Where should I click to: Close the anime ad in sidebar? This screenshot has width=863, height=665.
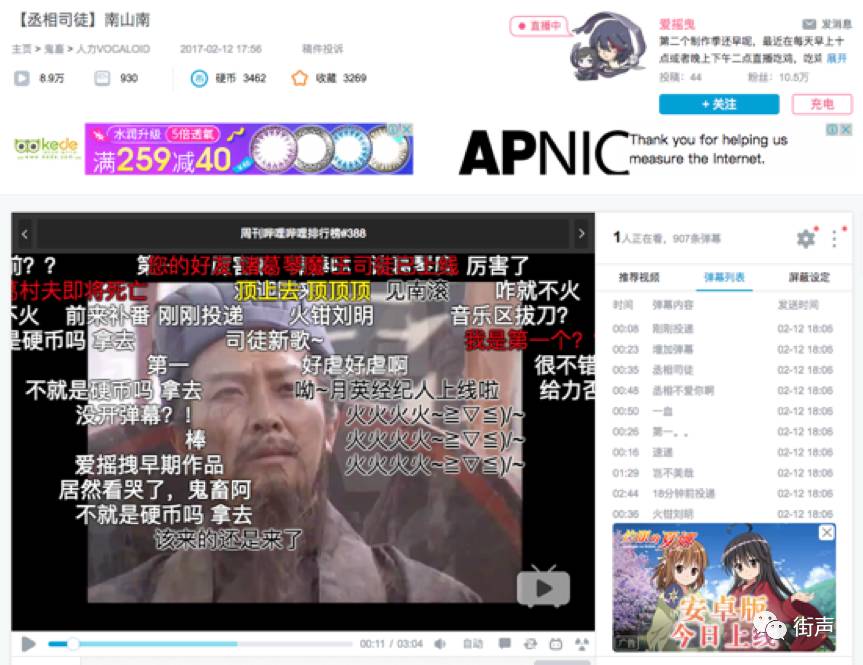[827, 532]
